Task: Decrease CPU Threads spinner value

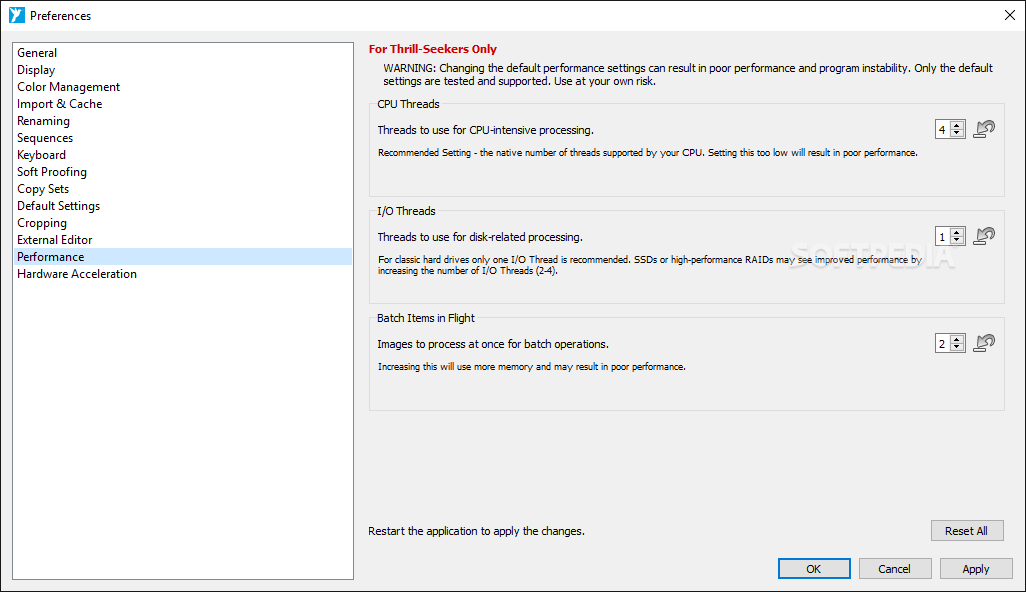Action: (957, 133)
